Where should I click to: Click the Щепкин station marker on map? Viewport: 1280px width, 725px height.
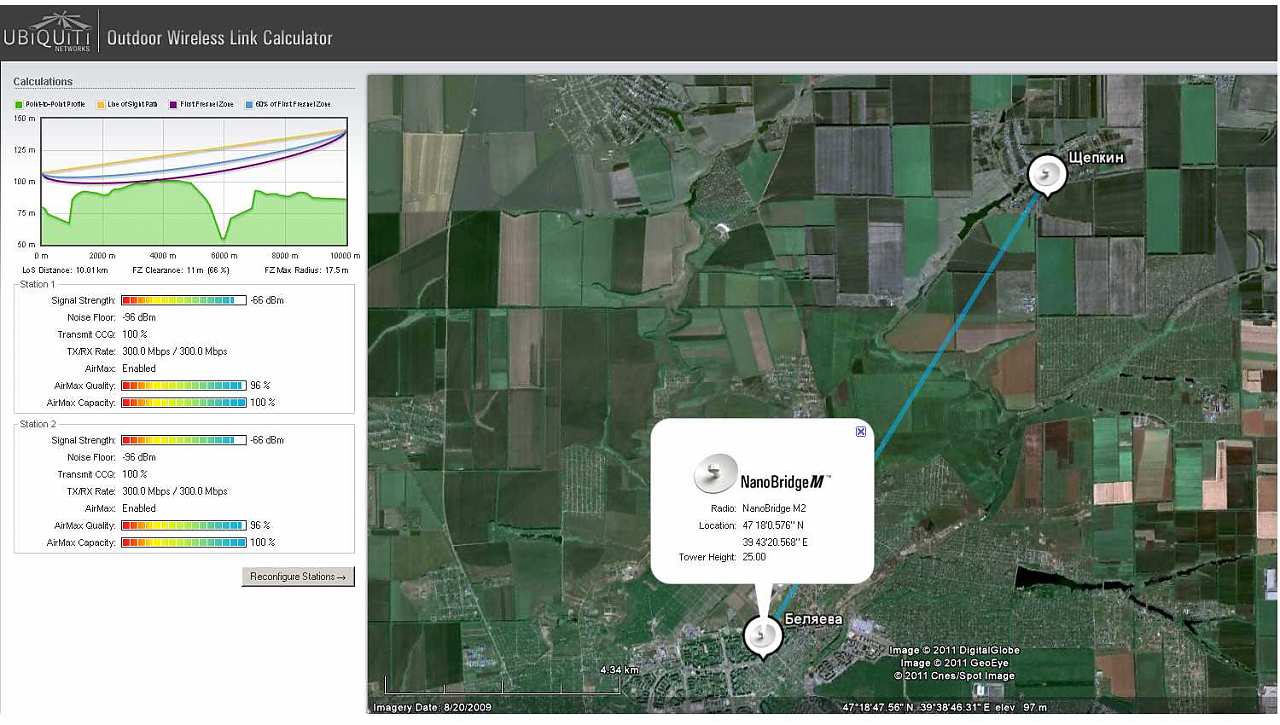[1046, 175]
